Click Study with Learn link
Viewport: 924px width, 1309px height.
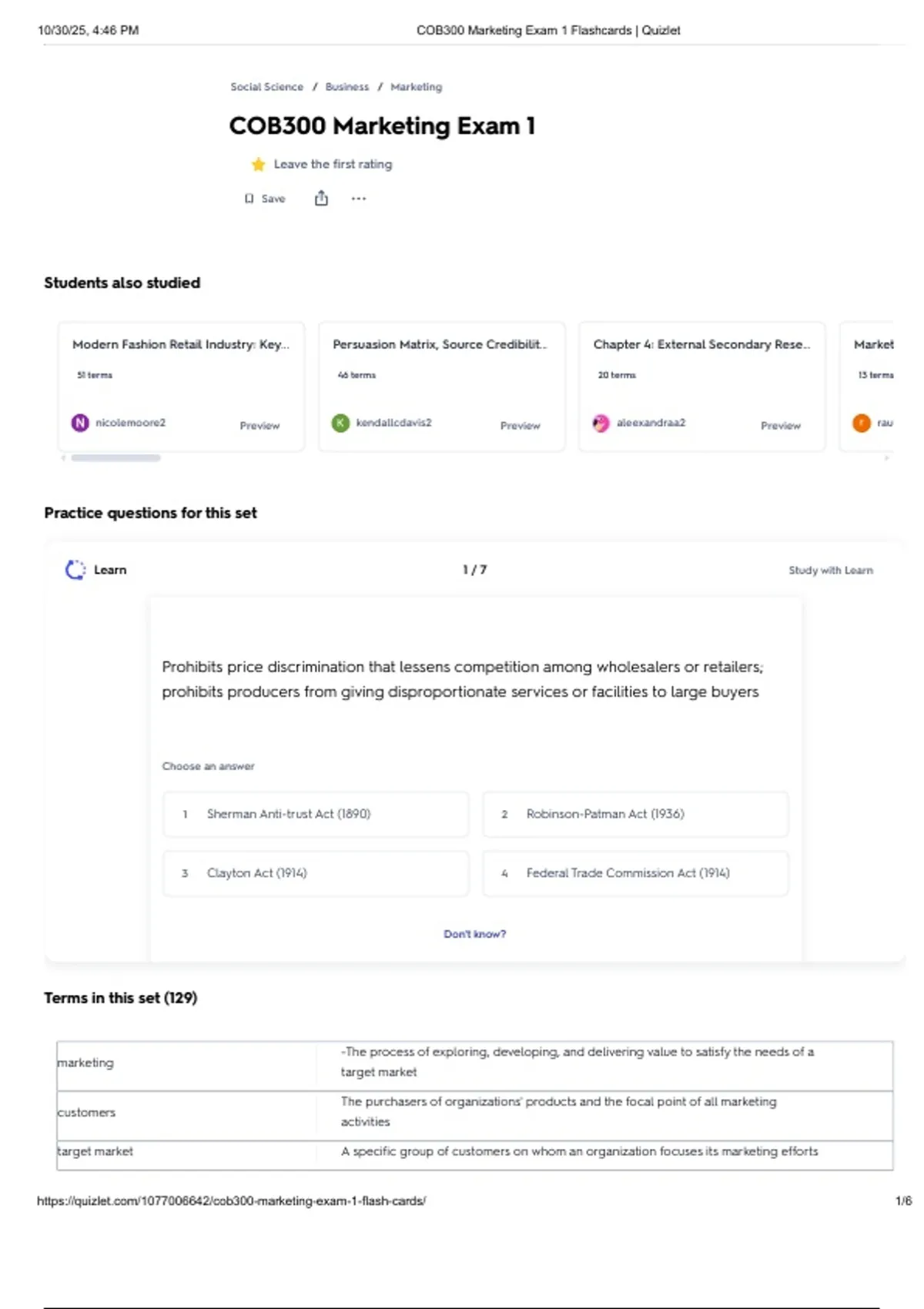click(x=831, y=571)
